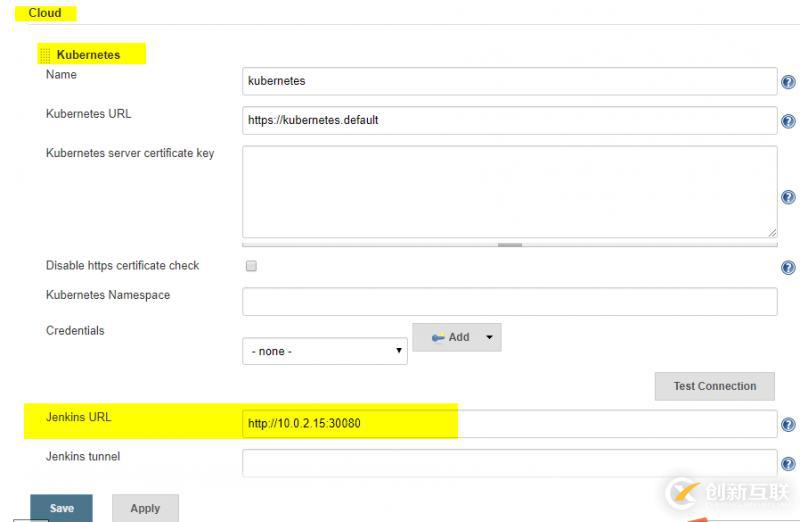Click into the Kubernetes URL input field
This screenshot has height=522, width=800.
pos(509,120)
